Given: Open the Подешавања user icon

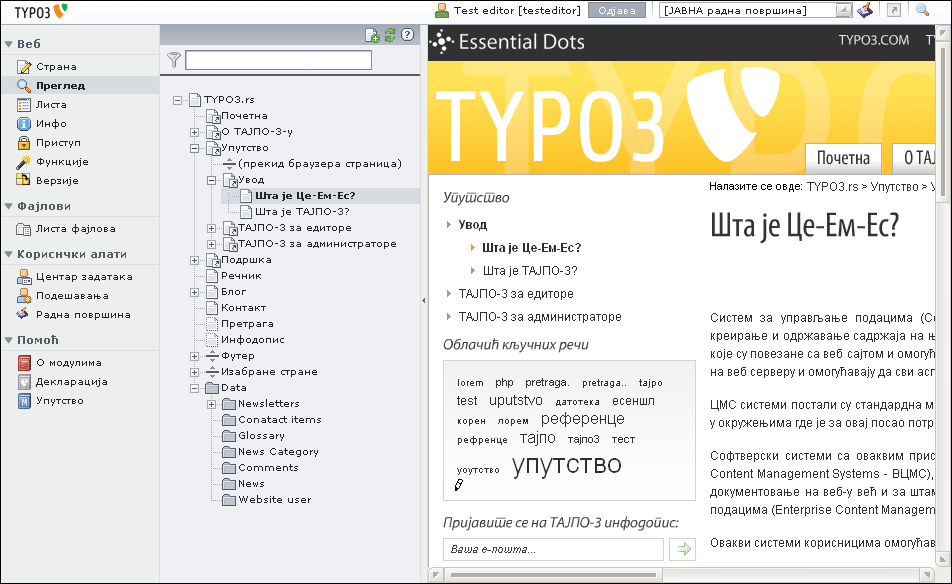Looking at the screenshot, I should pos(24,296).
